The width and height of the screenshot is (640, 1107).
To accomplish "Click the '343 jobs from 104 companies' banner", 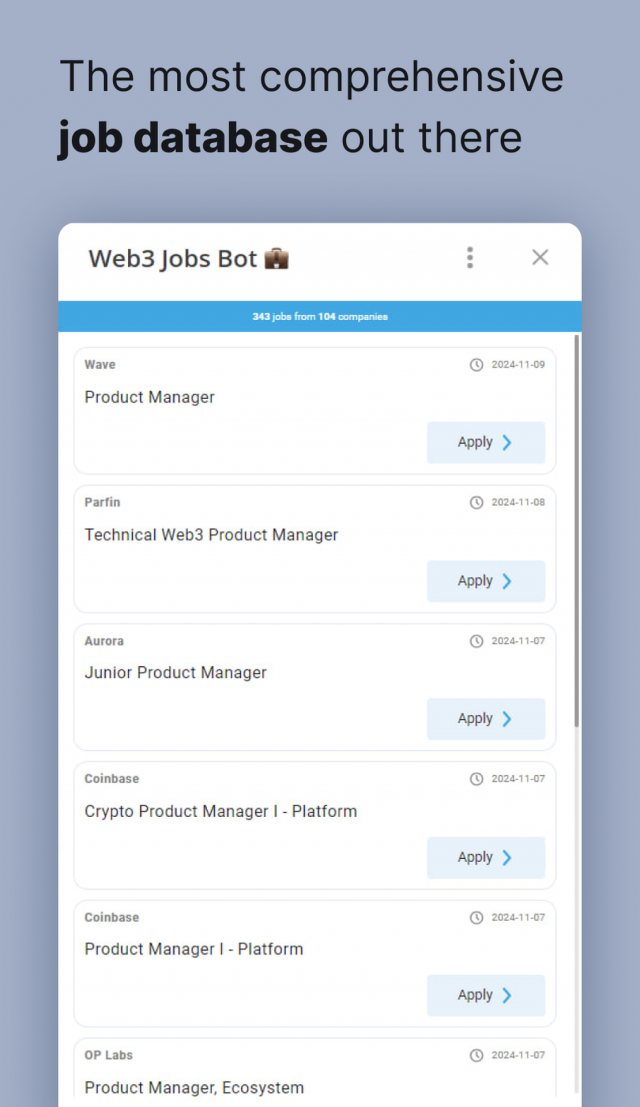I will pyautogui.click(x=320, y=316).
